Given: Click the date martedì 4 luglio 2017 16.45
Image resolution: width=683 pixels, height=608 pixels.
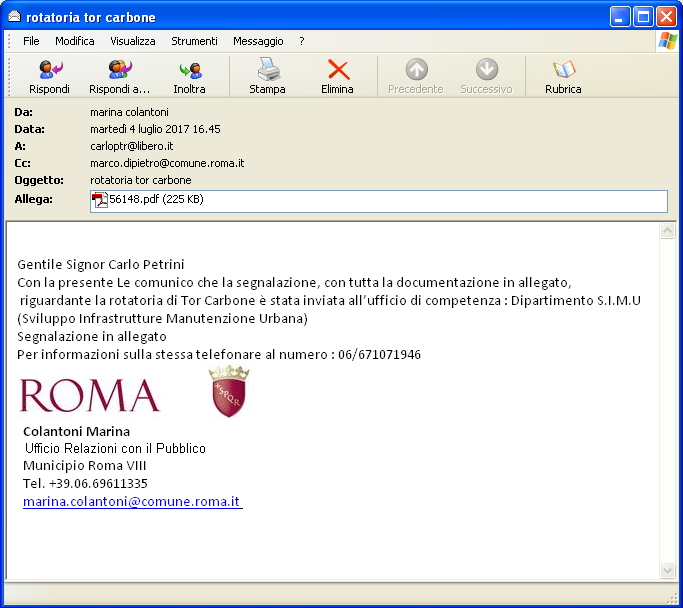Looking at the screenshot, I should coord(155,129).
